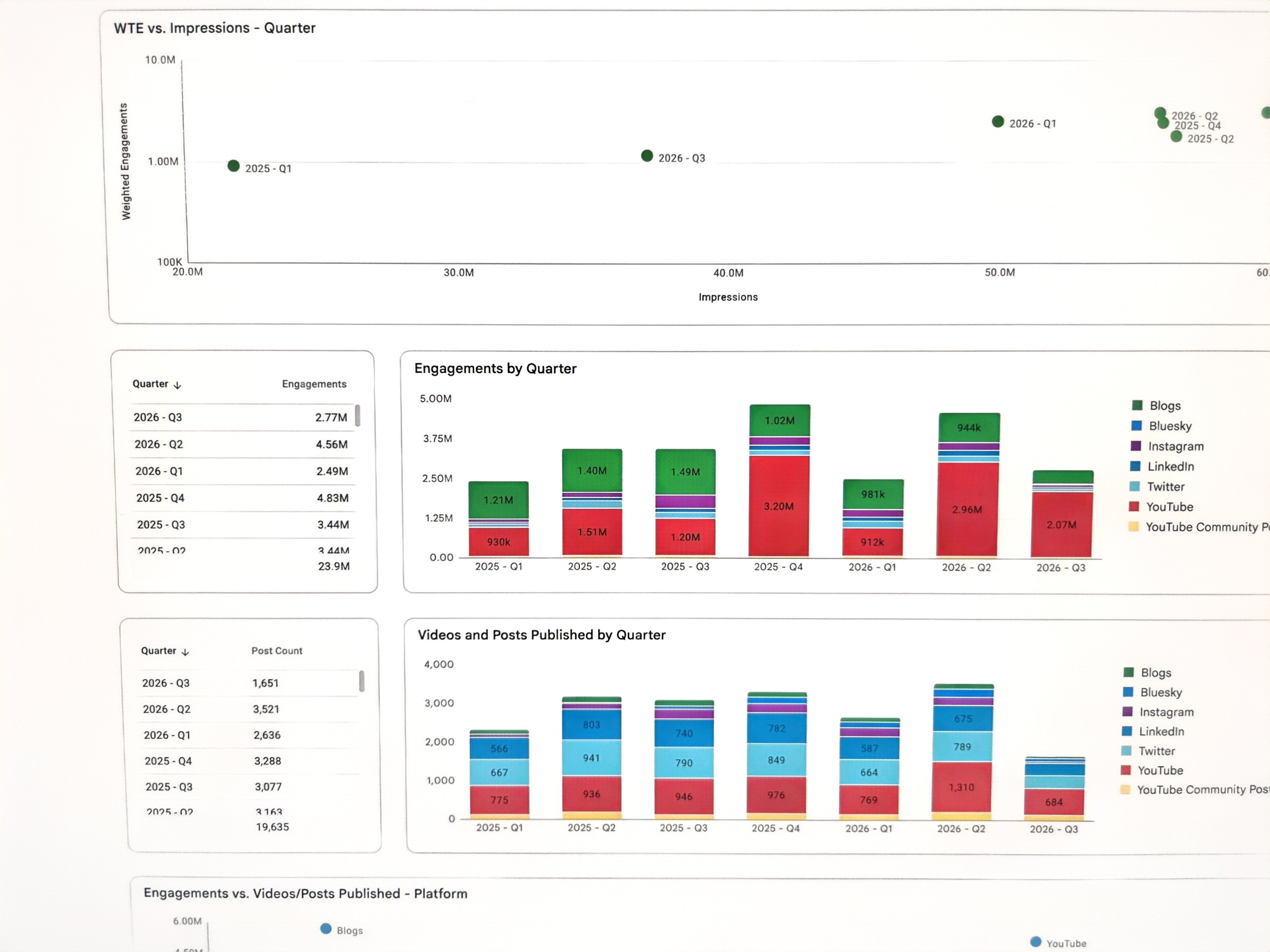Screen dimensions: 1270x952
Task: Click the 1.49M Blogs bar segment
Action: [686, 472]
